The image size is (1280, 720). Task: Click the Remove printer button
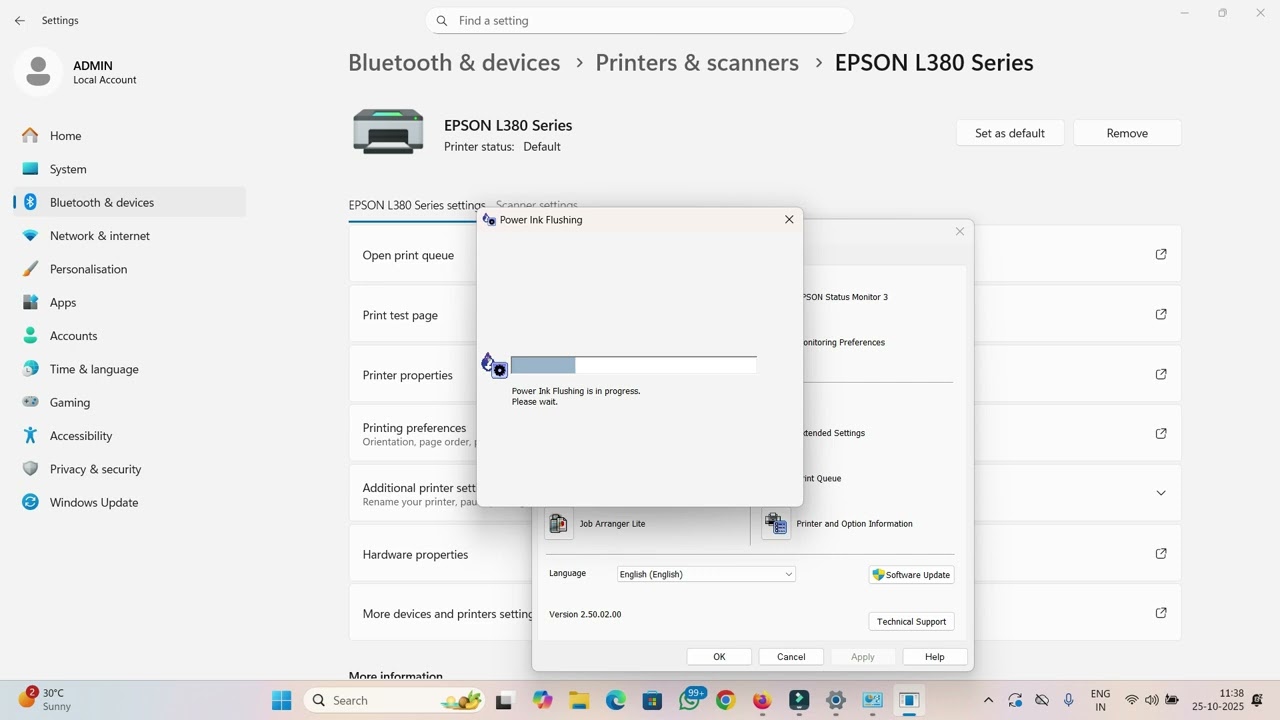1127,133
